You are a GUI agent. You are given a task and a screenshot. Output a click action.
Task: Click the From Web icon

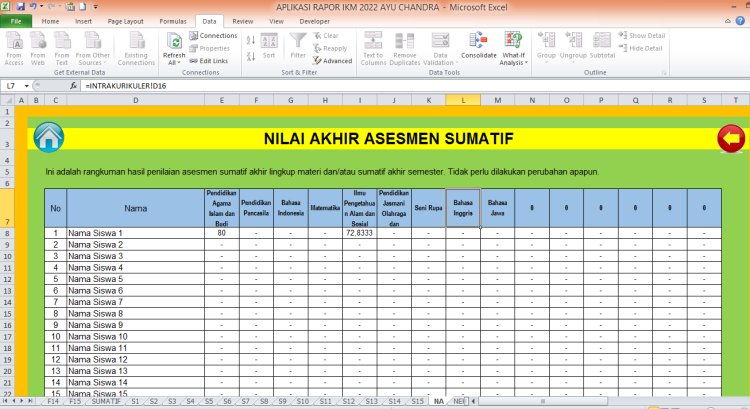38,48
